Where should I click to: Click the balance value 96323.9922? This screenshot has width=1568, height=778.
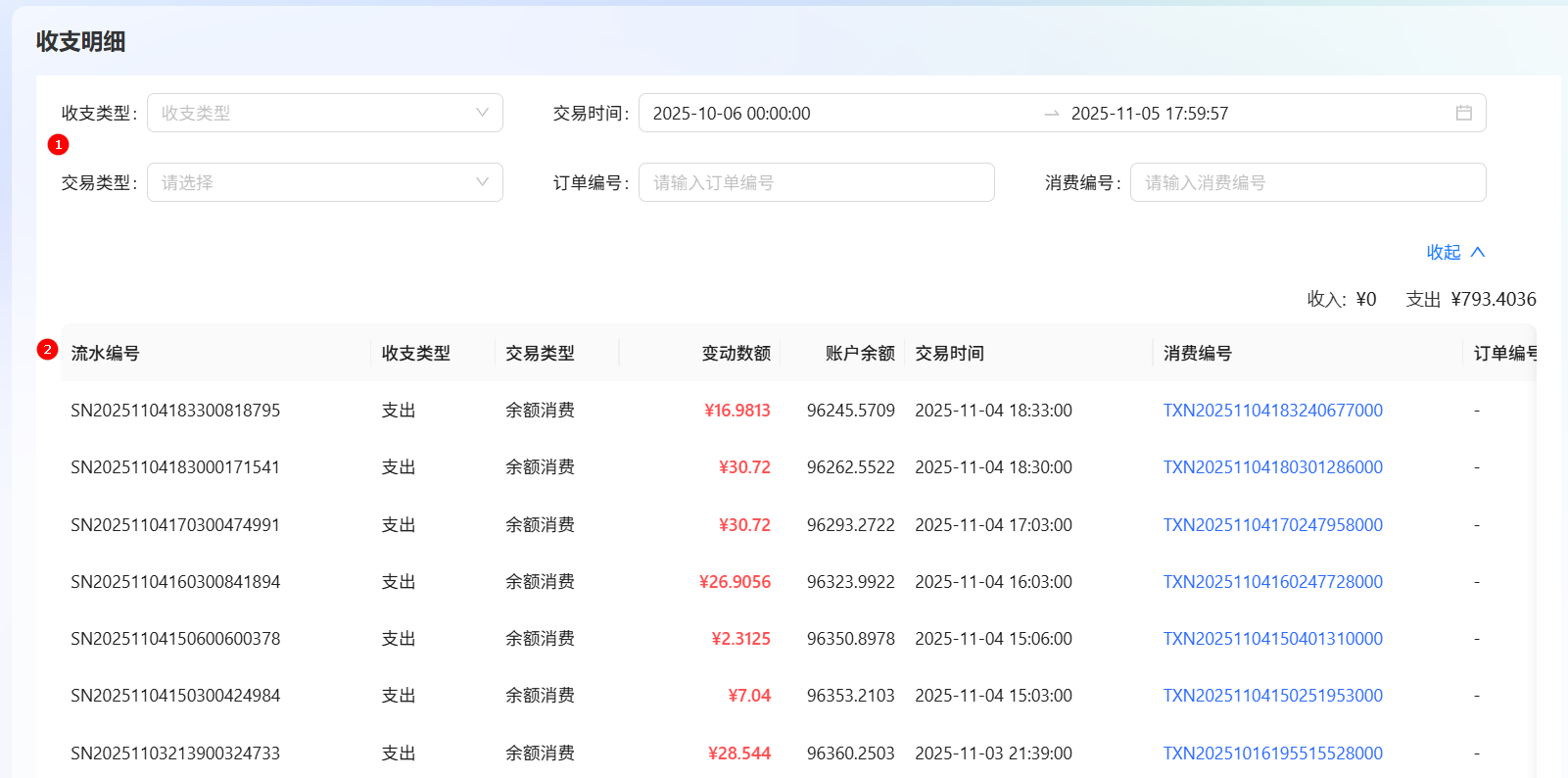point(851,582)
